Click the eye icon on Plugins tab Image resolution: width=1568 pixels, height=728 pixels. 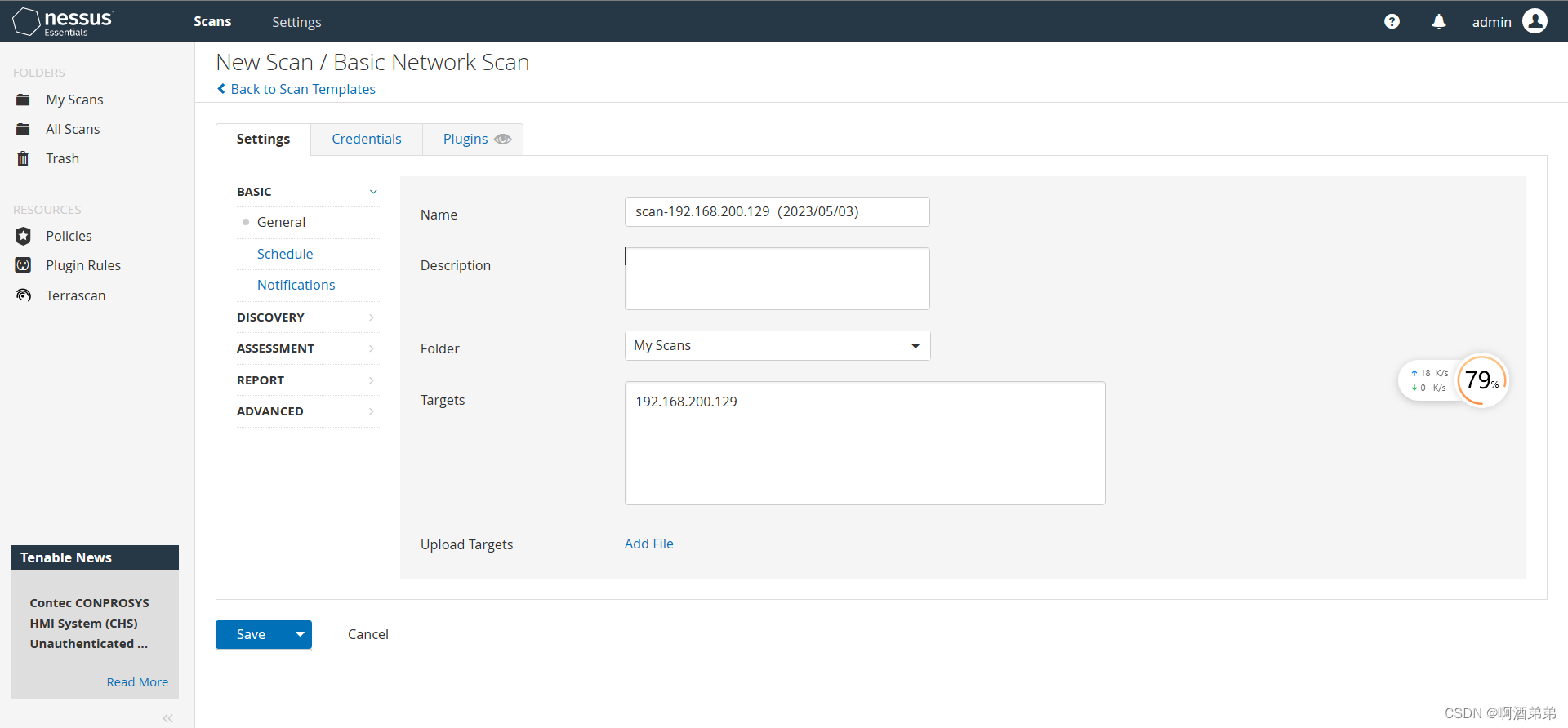pyautogui.click(x=503, y=140)
